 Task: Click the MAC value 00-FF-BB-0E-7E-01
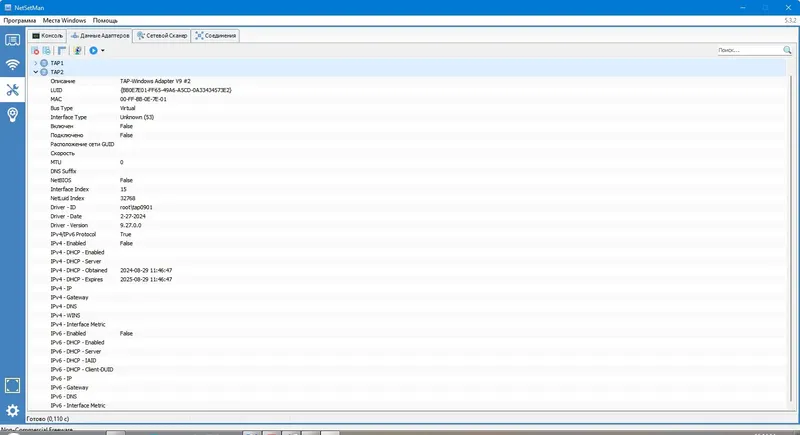coord(143,99)
